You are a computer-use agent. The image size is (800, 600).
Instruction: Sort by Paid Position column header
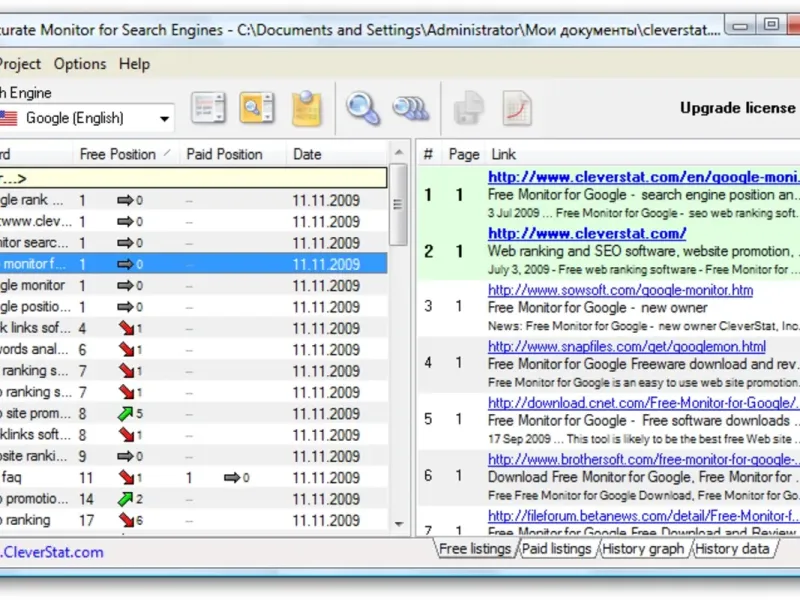click(232, 154)
